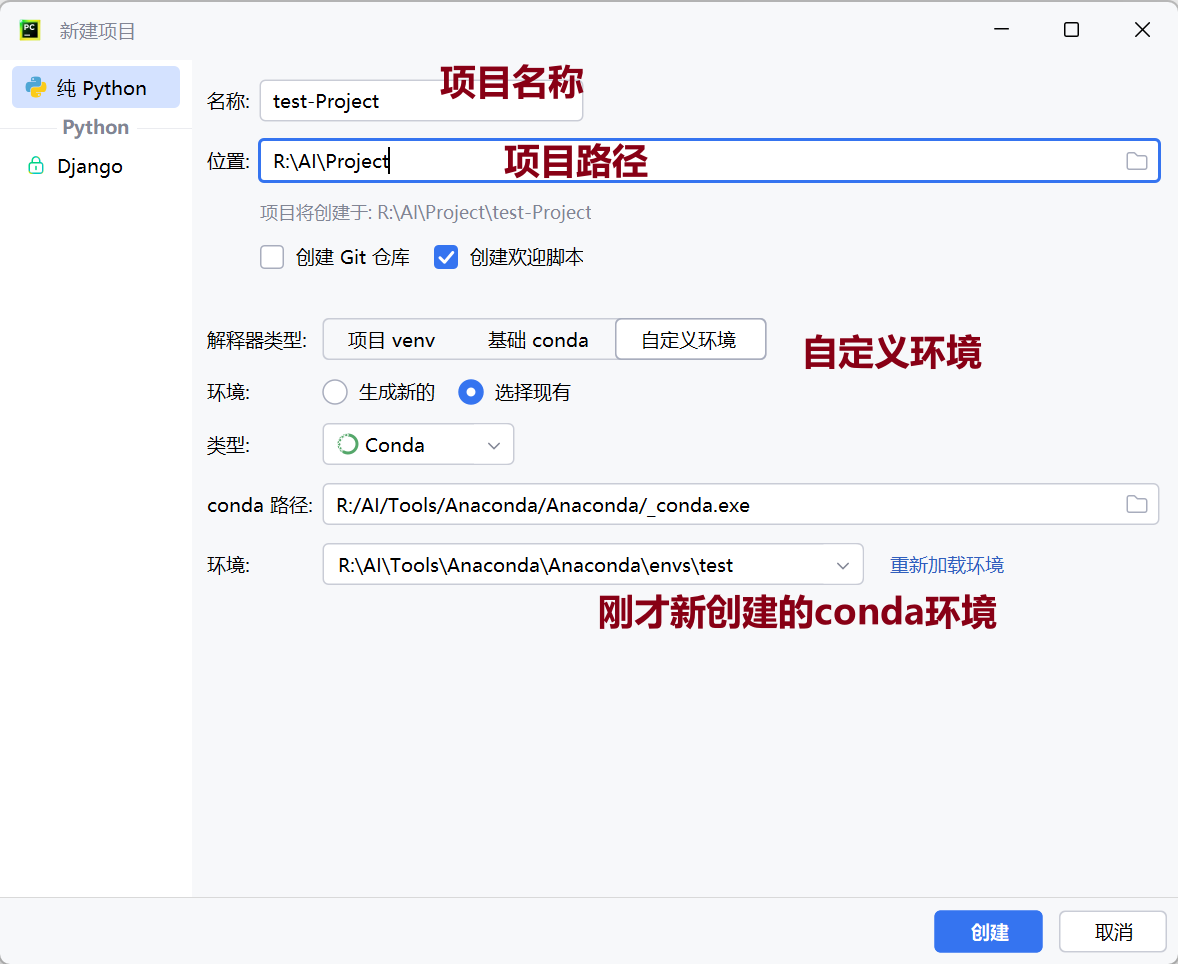Image resolution: width=1178 pixels, height=964 pixels.
Task: Enable the 创建 Git 仓库 checkbox
Action: tap(272, 257)
